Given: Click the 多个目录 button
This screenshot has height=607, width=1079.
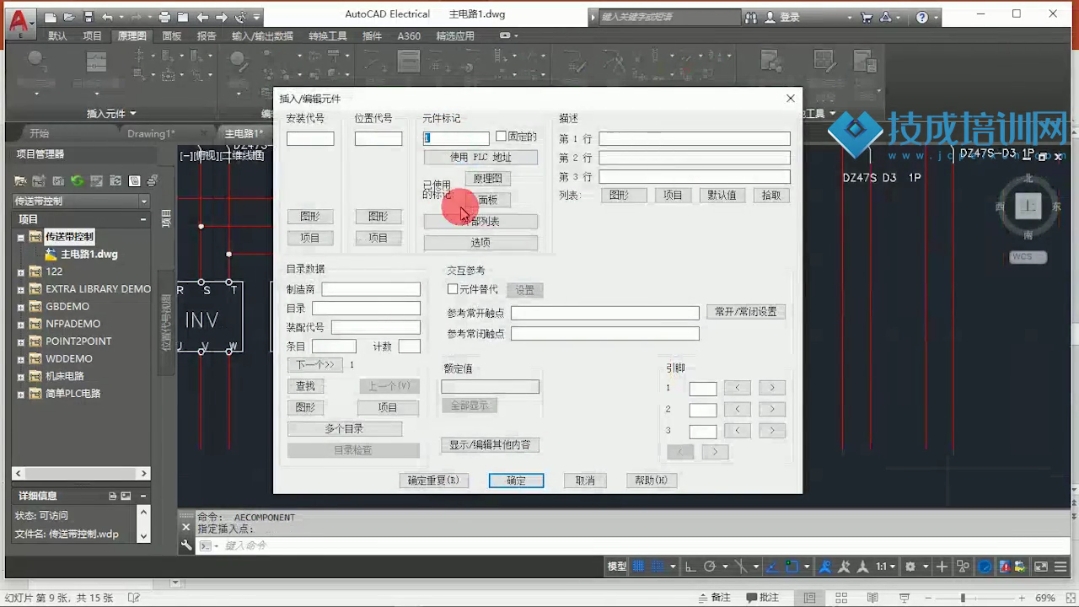Looking at the screenshot, I should tap(344, 429).
